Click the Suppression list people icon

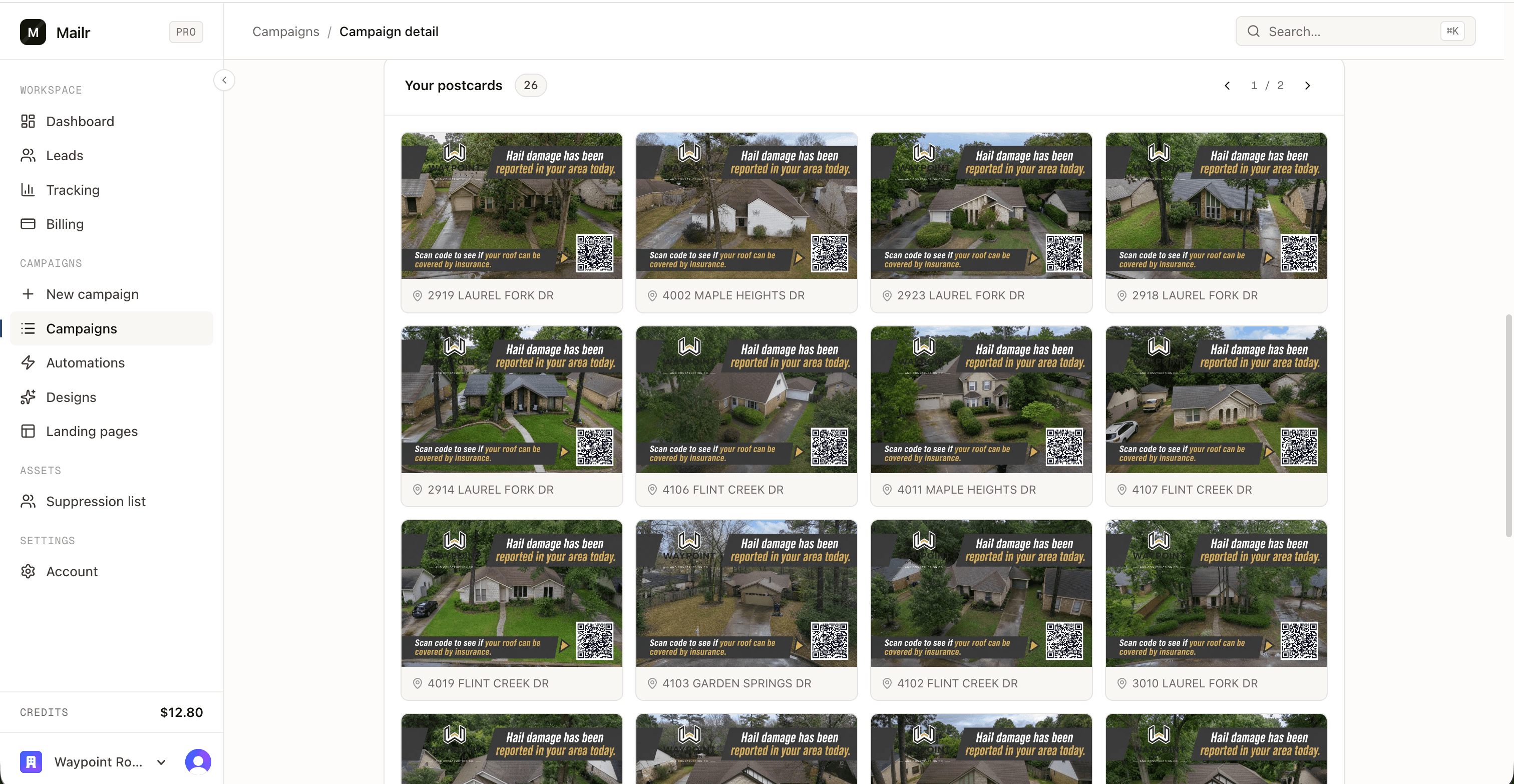click(x=28, y=501)
